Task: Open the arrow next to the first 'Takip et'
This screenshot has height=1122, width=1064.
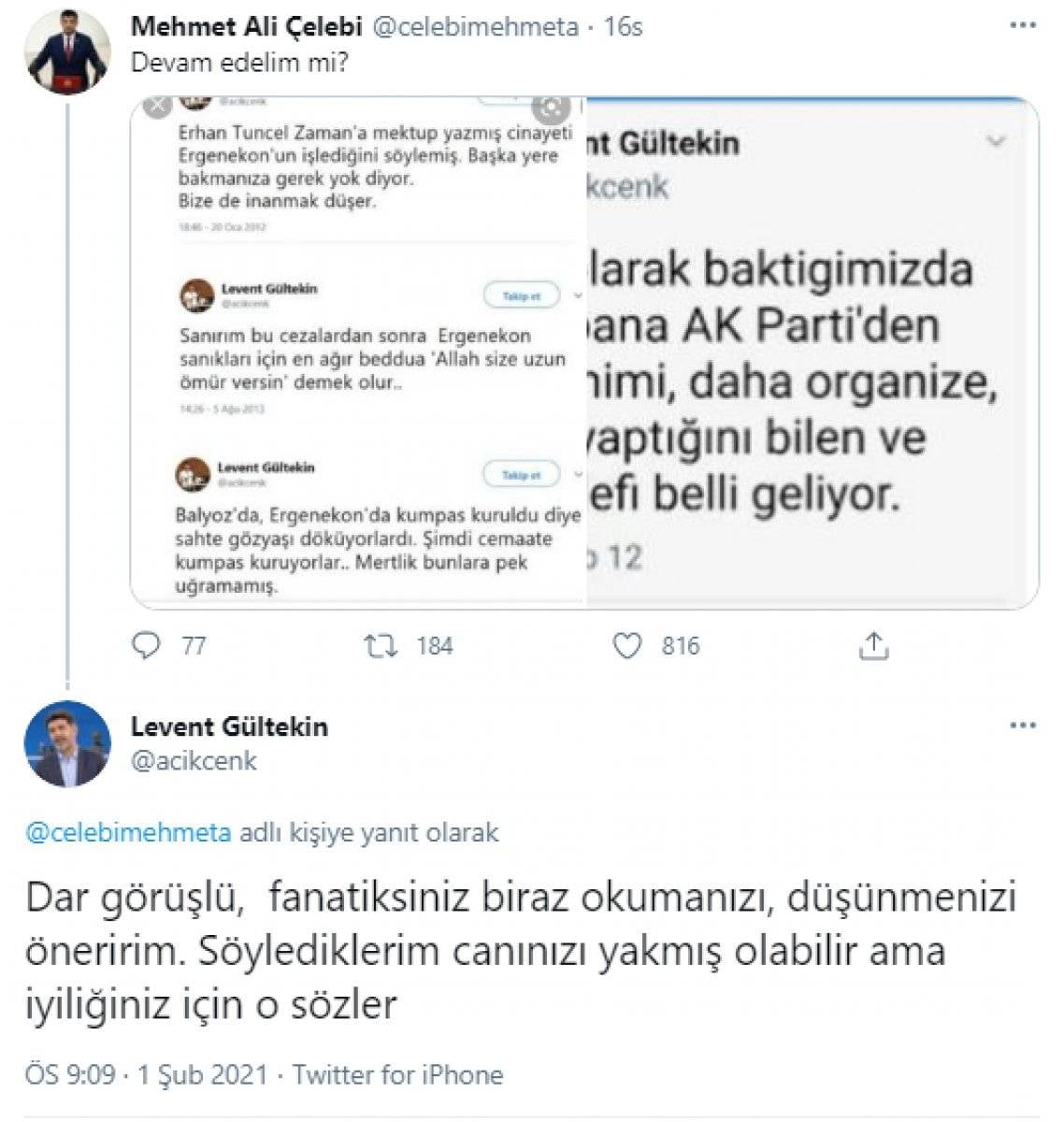Action: 577,295
